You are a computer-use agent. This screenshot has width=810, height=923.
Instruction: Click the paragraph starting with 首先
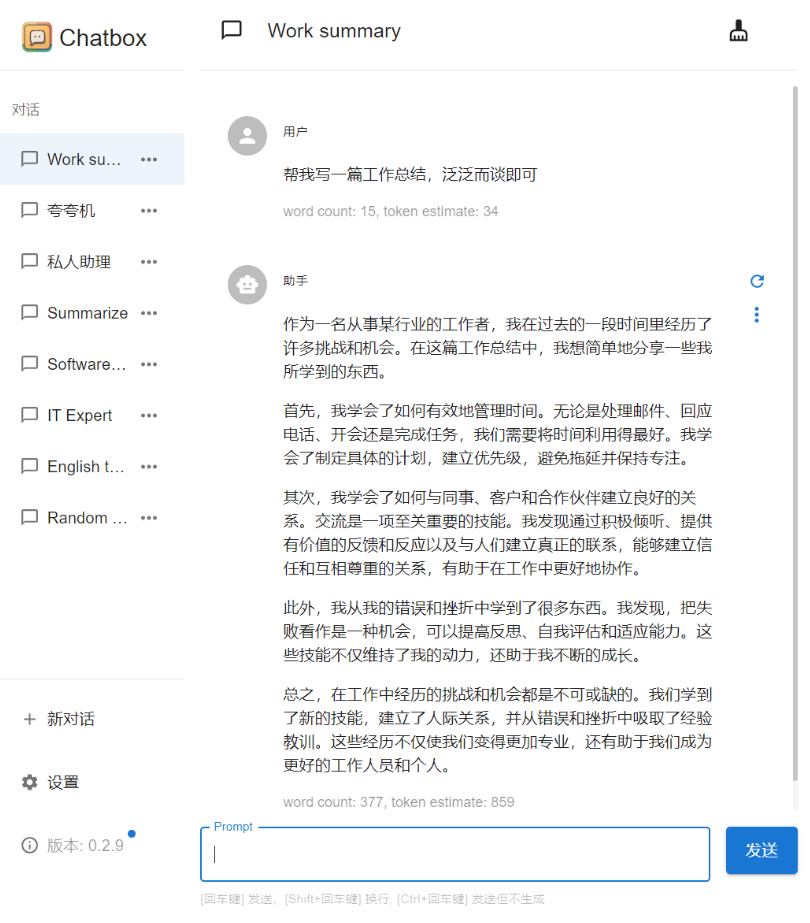click(497, 434)
